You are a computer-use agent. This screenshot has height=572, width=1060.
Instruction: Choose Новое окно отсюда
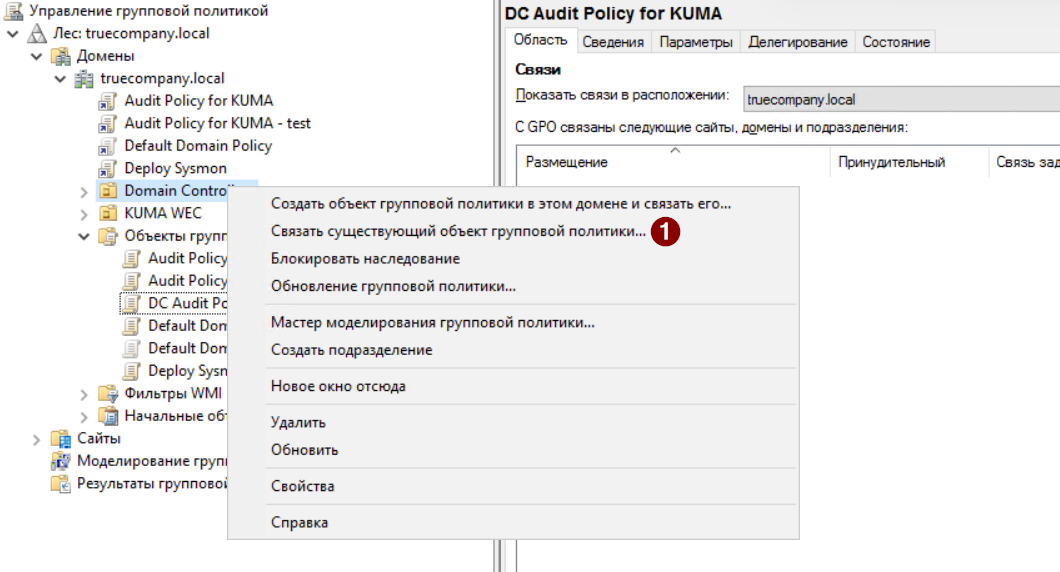(338, 386)
